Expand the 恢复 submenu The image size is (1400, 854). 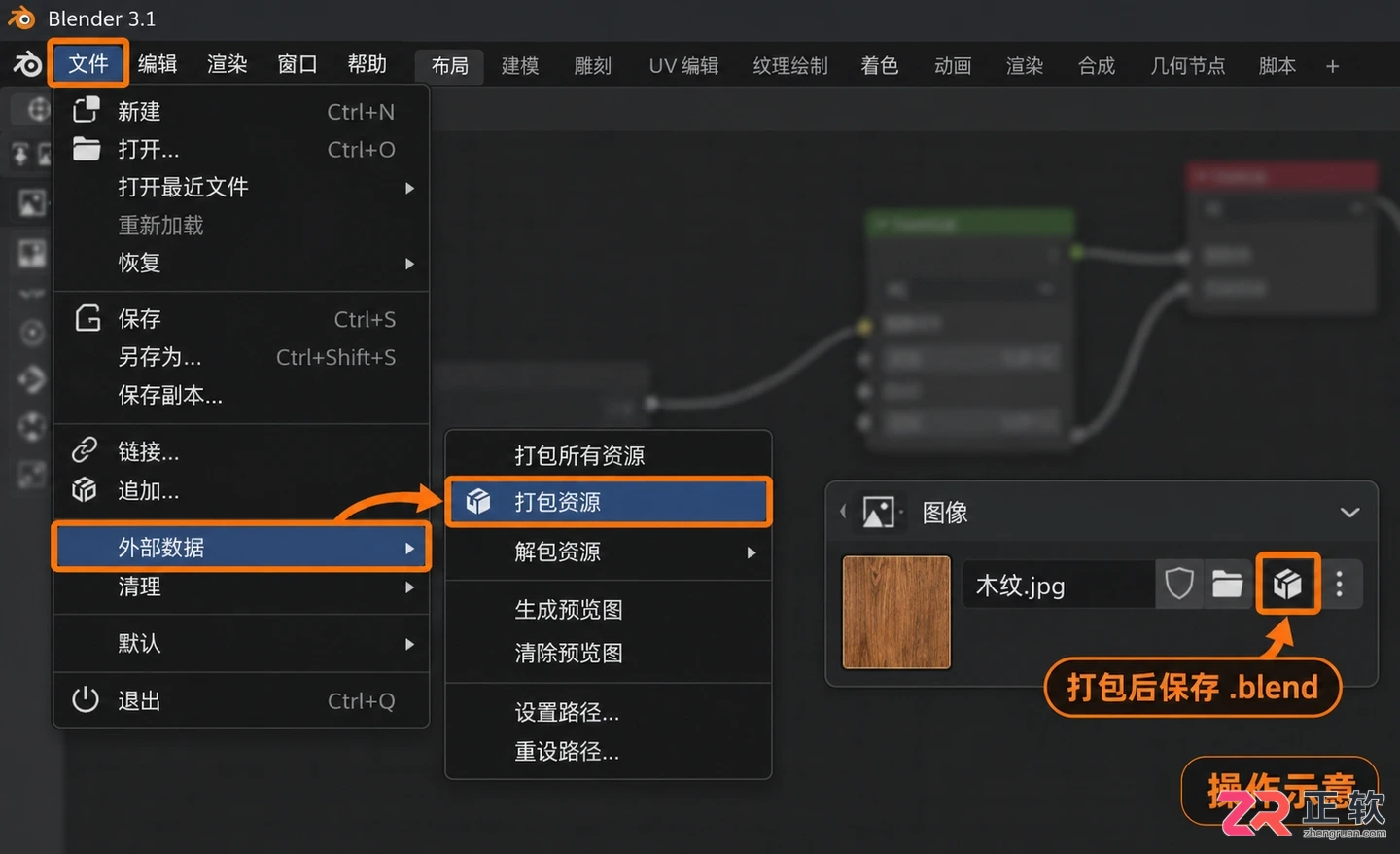[241, 263]
